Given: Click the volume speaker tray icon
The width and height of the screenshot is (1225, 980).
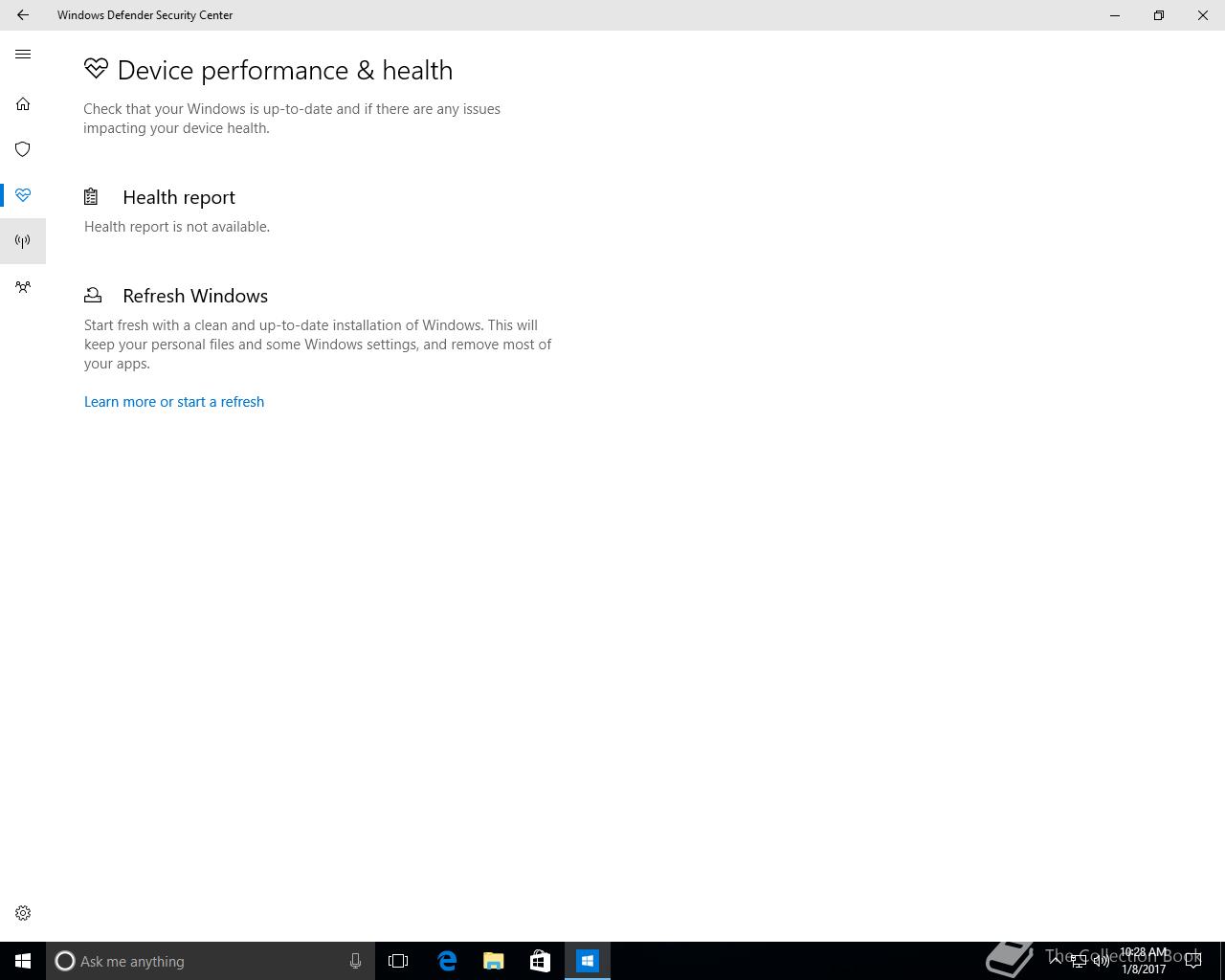Looking at the screenshot, I should point(1102,961).
